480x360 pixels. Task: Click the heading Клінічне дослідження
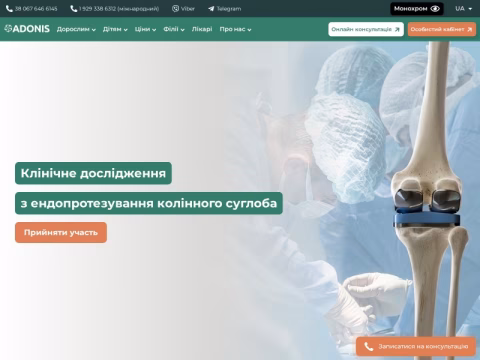[93, 173]
